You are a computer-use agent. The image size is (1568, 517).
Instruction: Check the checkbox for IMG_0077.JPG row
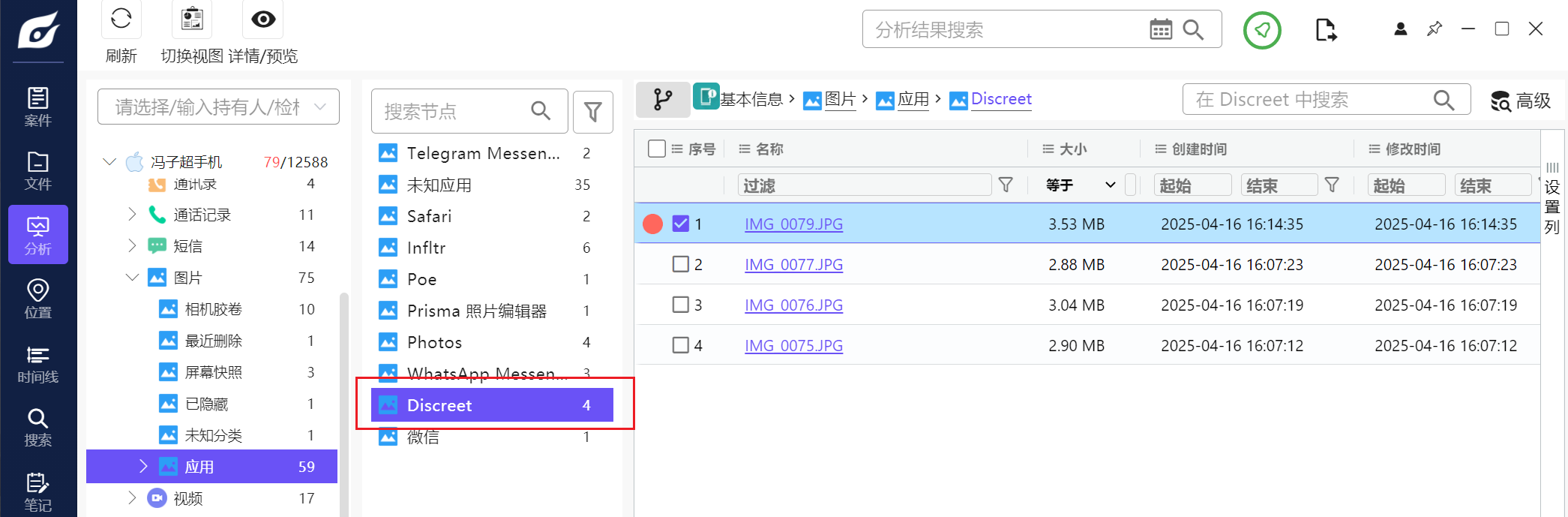coord(680,264)
